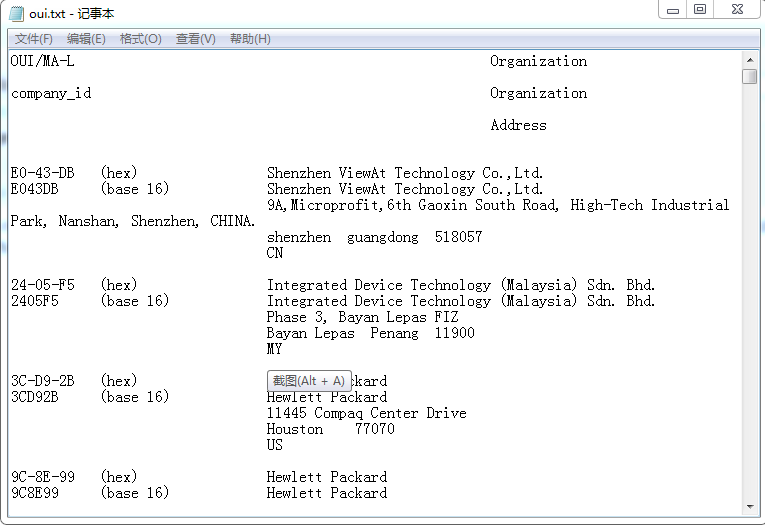Click Integrated Device Technology in the 2405F5 row
Screen dimensions: 765x529
(461, 301)
